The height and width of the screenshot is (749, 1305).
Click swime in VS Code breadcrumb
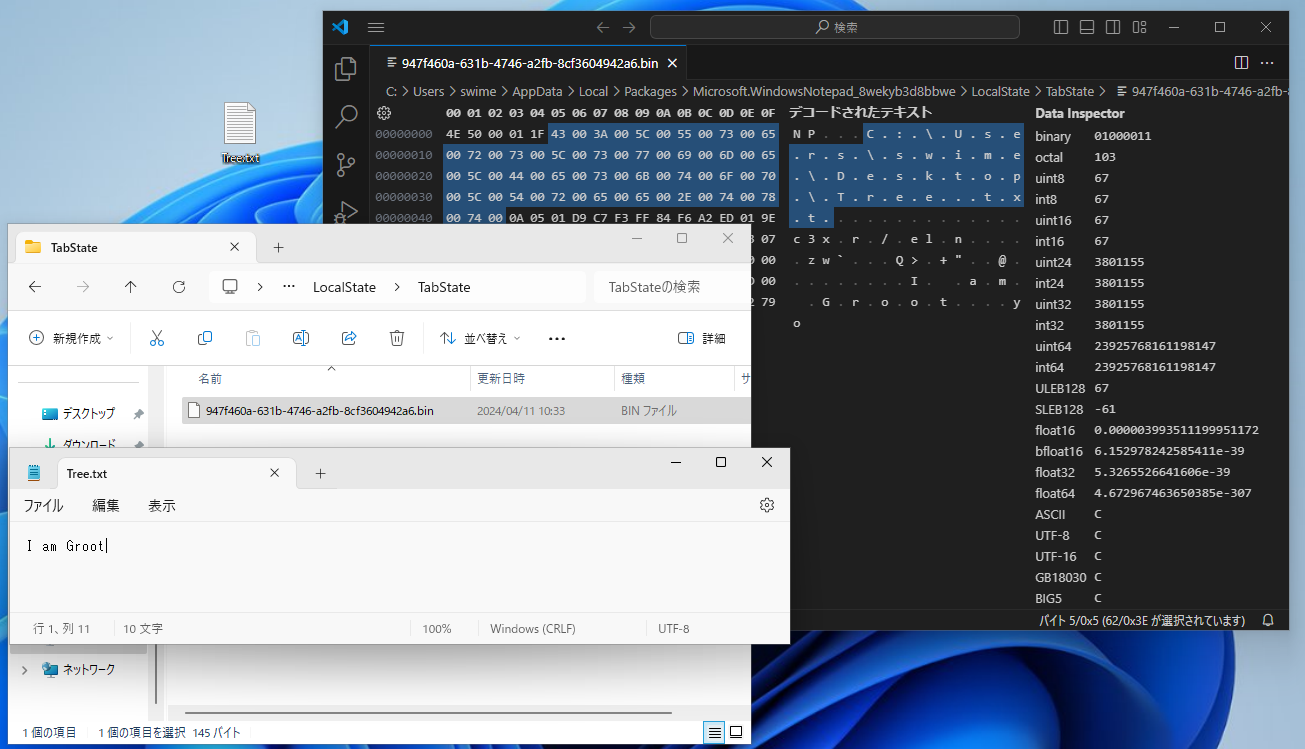coord(478,91)
